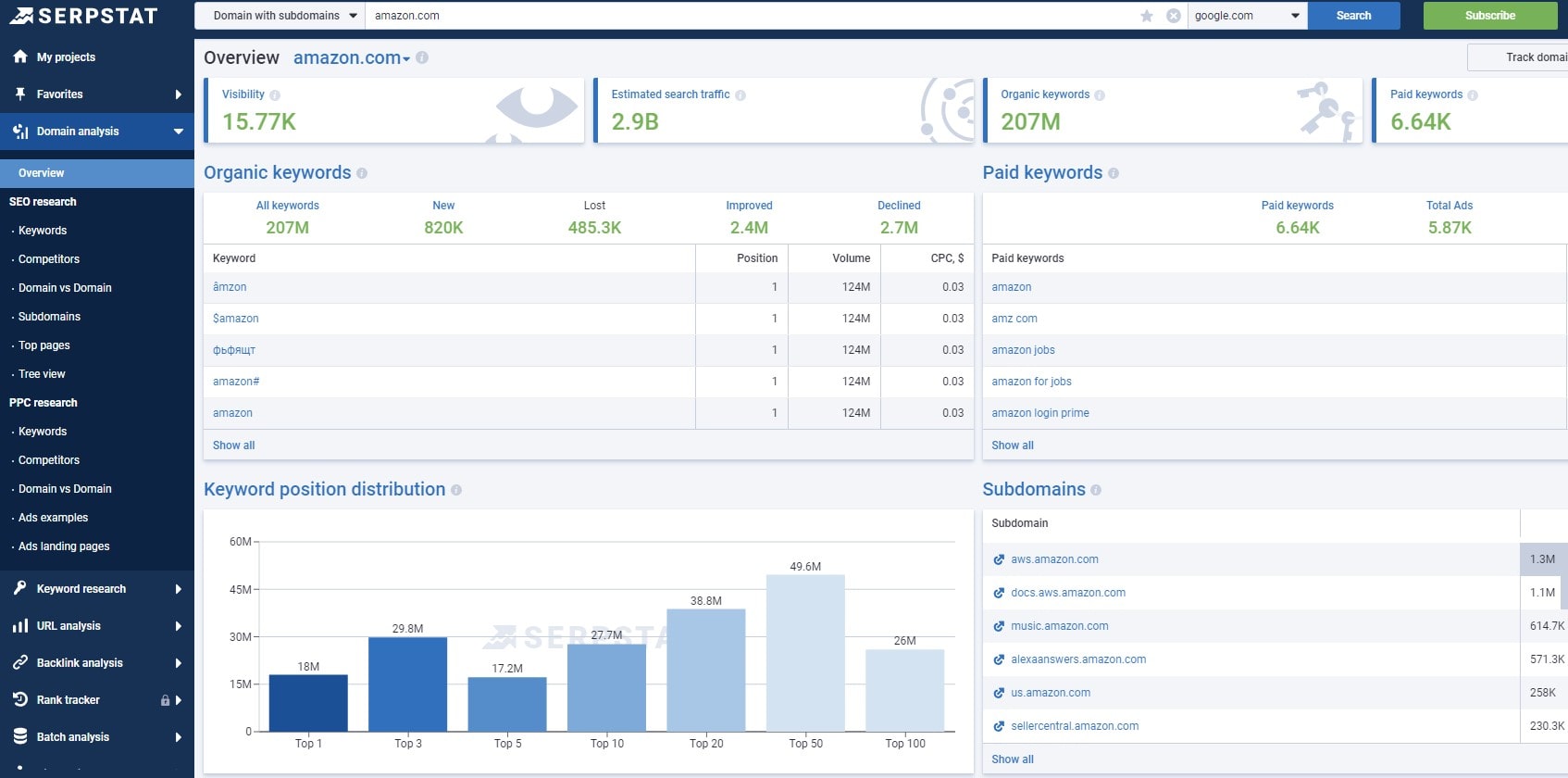The image size is (1568, 778).
Task: Open docs.aws.amazon.com external link icon
Action: 999,593
